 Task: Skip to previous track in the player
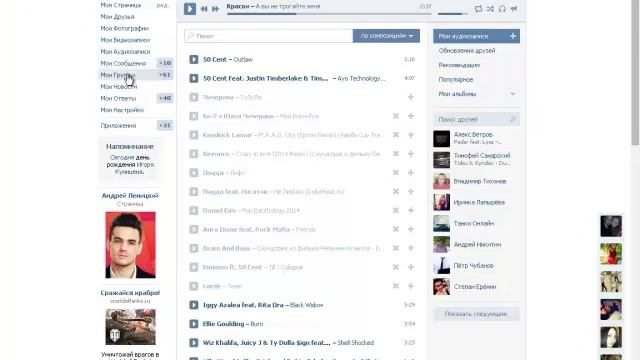[204, 9]
